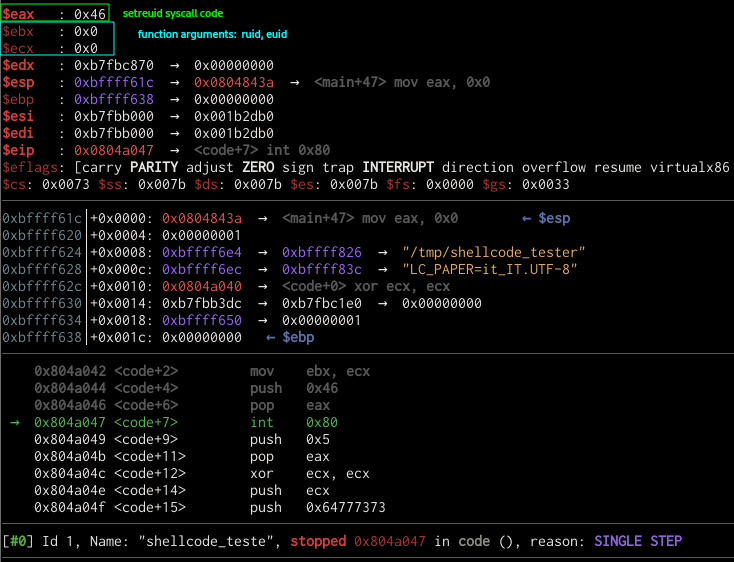This screenshot has width=734, height=562.
Task: Click stack address 0xbffff62c in the left column
Action: pos(42,286)
